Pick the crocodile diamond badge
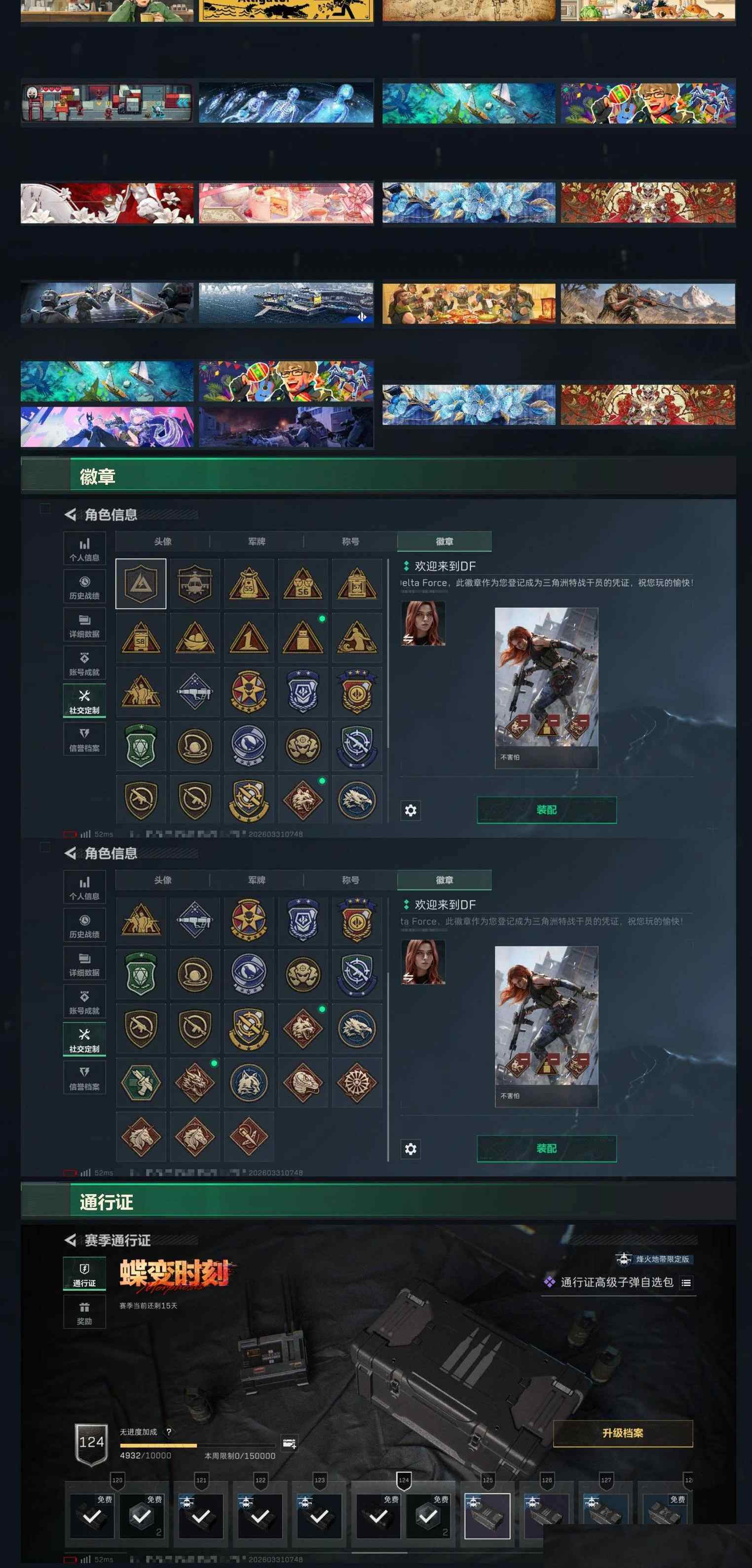Viewport: 752px width, 1568px height. (x=302, y=1082)
